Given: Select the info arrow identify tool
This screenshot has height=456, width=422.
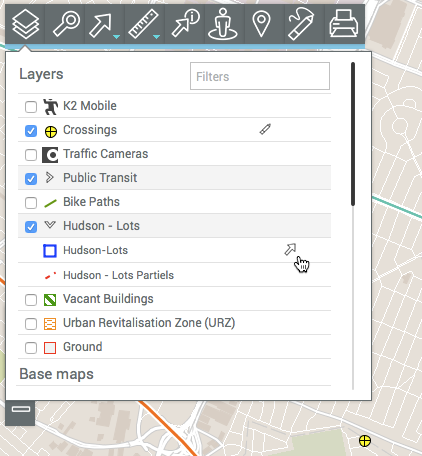Looking at the screenshot, I should coord(185,23).
